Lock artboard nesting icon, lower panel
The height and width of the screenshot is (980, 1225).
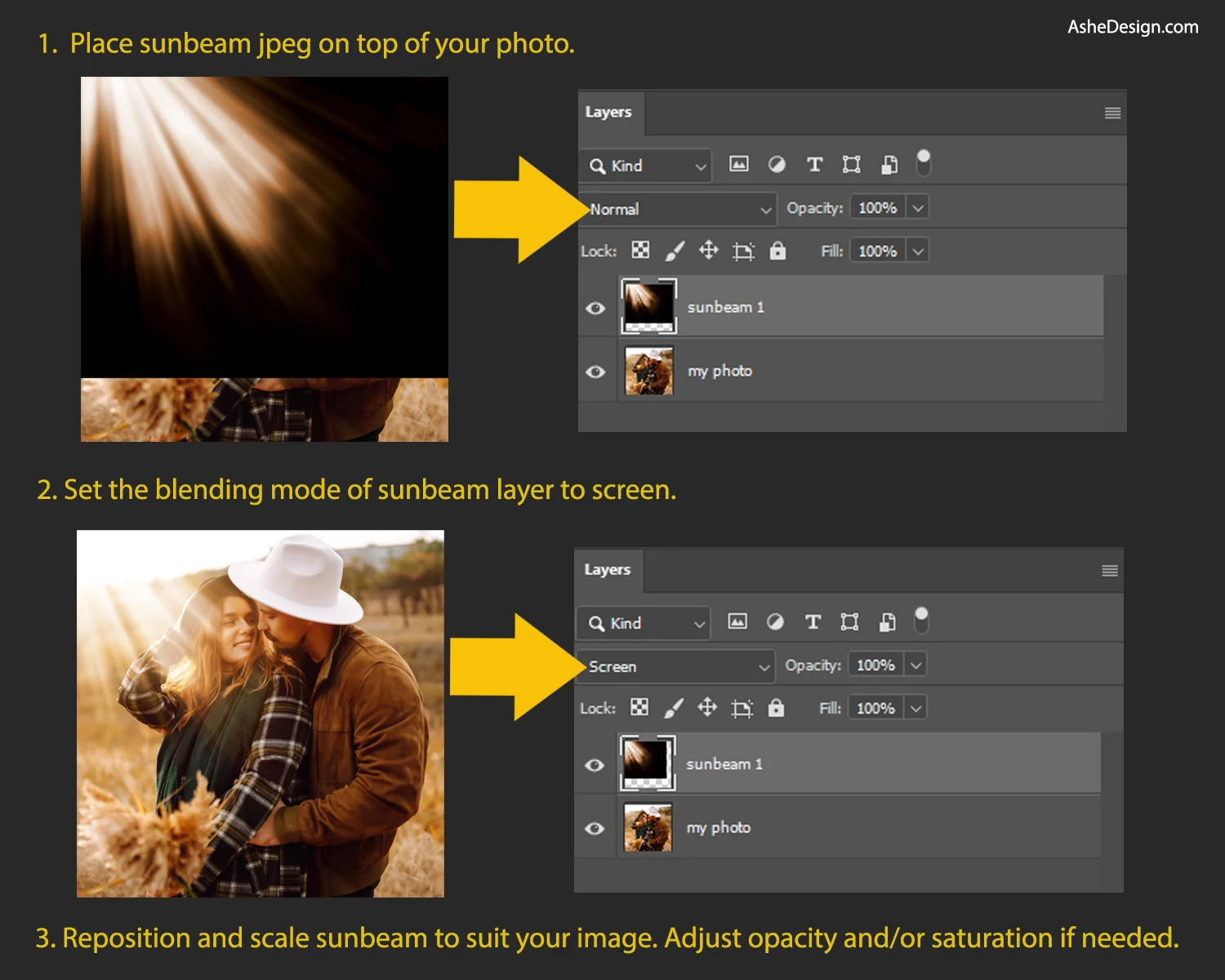click(742, 708)
